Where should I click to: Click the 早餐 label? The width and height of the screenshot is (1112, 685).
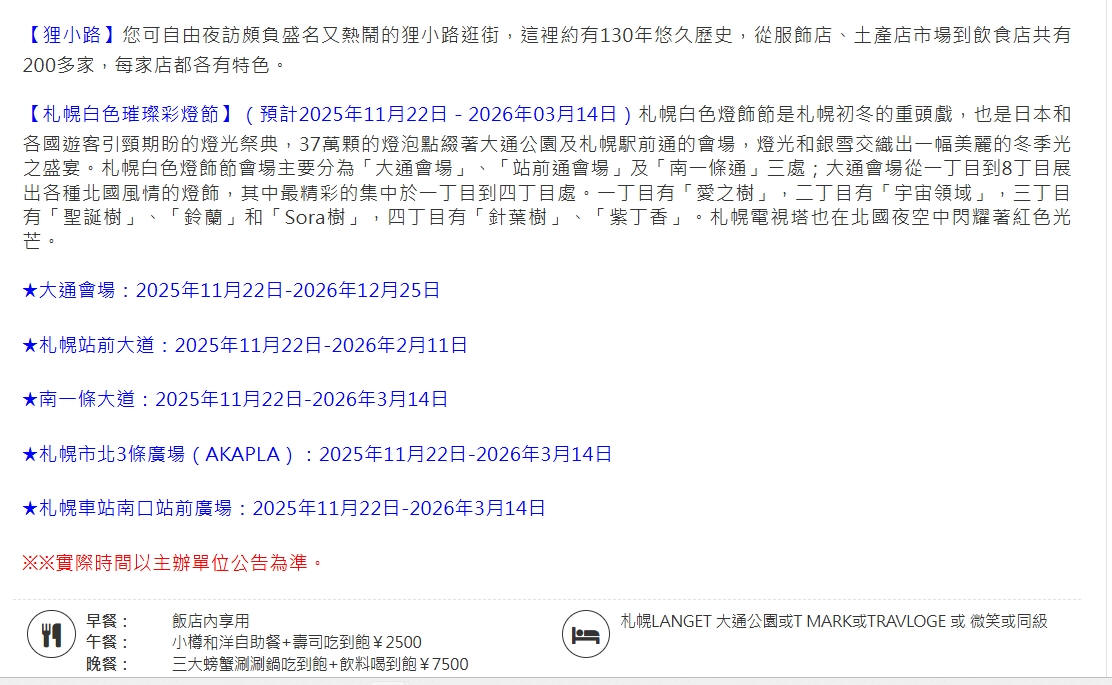coord(102,621)
